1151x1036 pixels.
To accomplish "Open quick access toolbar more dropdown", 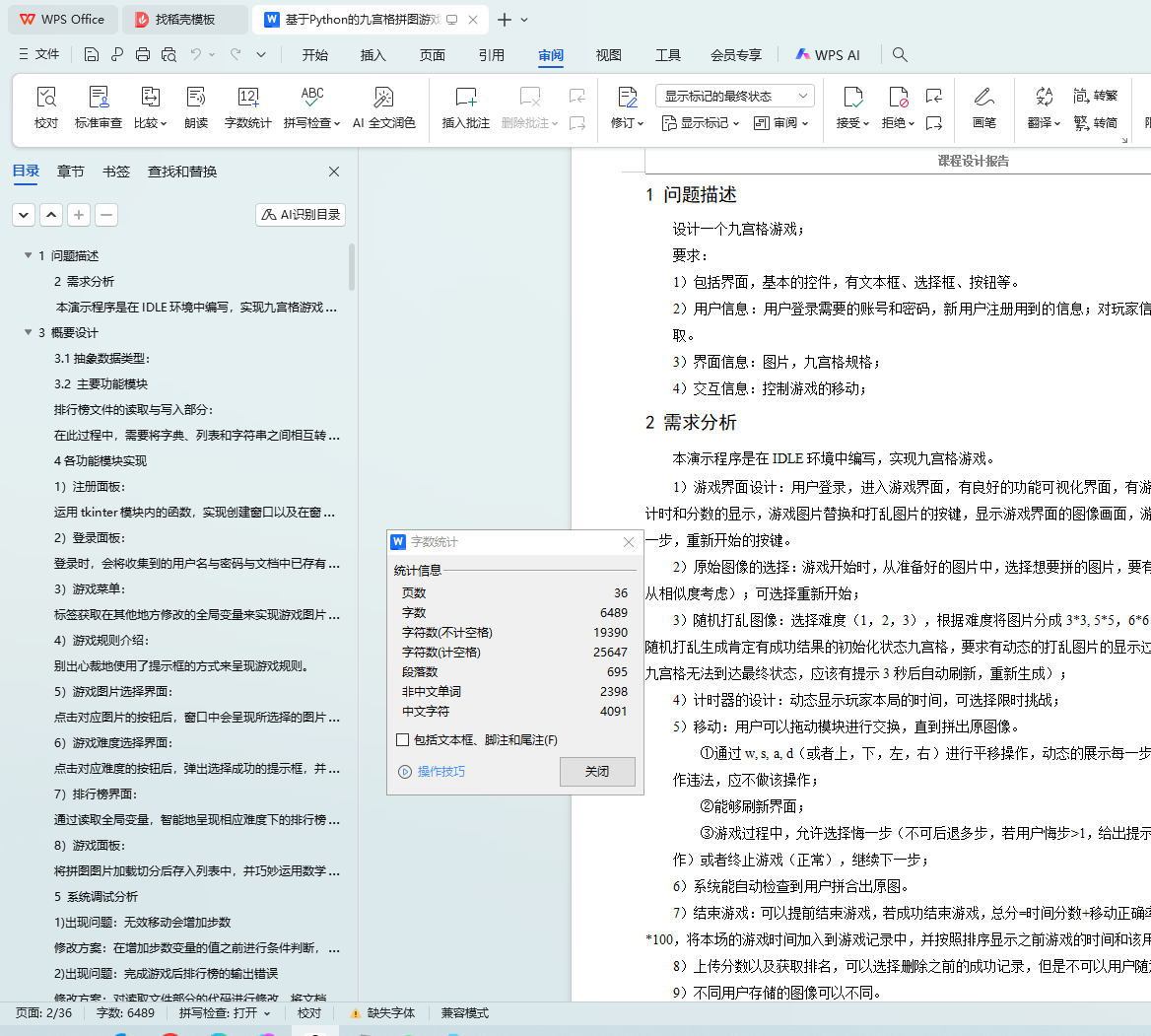I will (x=260, y=54).
